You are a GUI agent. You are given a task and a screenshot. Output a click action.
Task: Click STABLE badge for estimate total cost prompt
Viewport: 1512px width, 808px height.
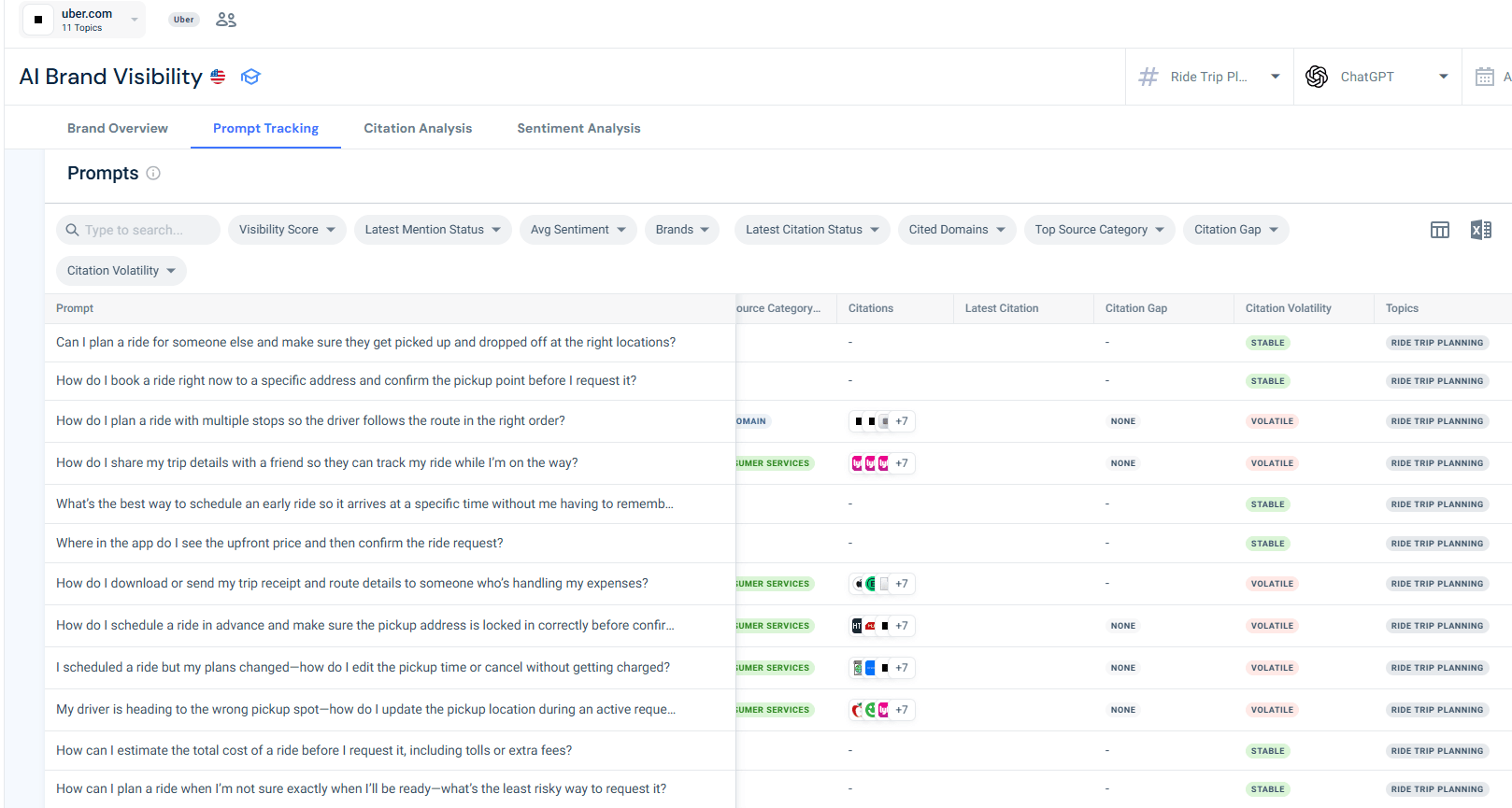tap(1268, 751)
